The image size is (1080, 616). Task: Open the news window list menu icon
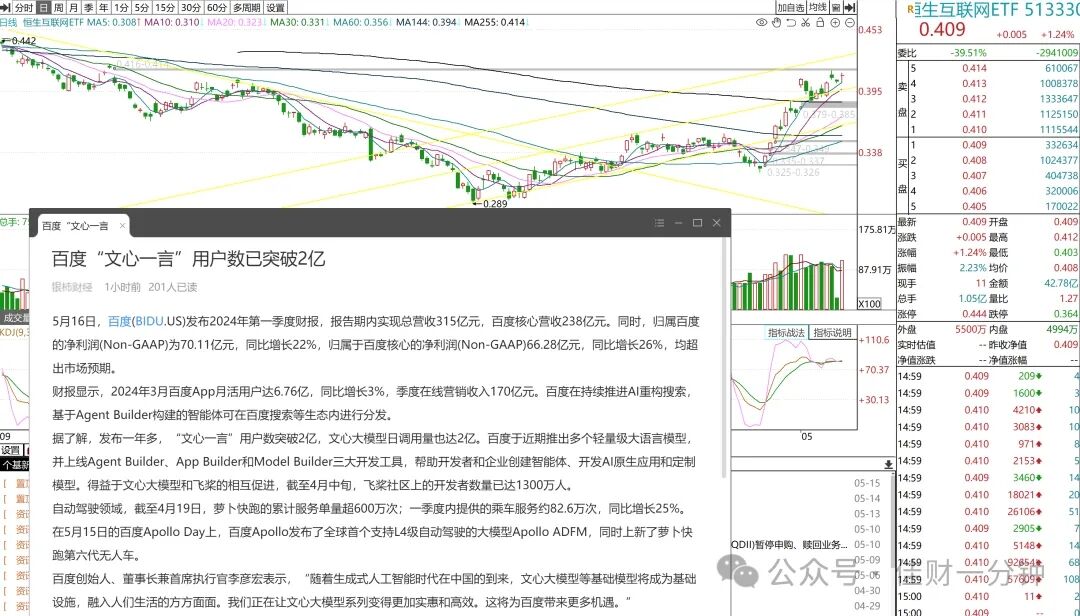(659, 223)
